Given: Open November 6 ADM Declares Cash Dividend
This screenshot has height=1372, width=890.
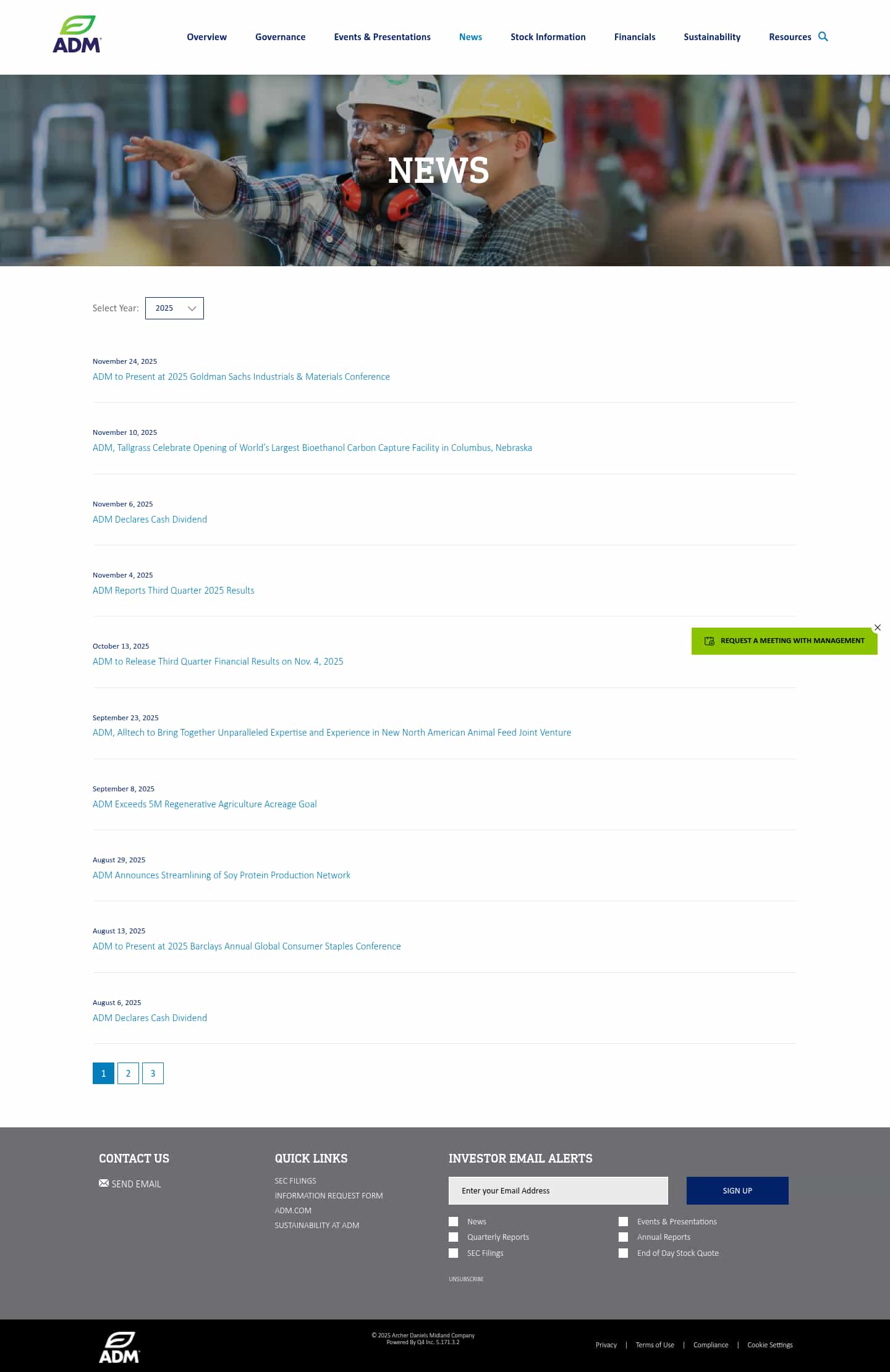Looking at the screenshot, I should coord(150,520).
